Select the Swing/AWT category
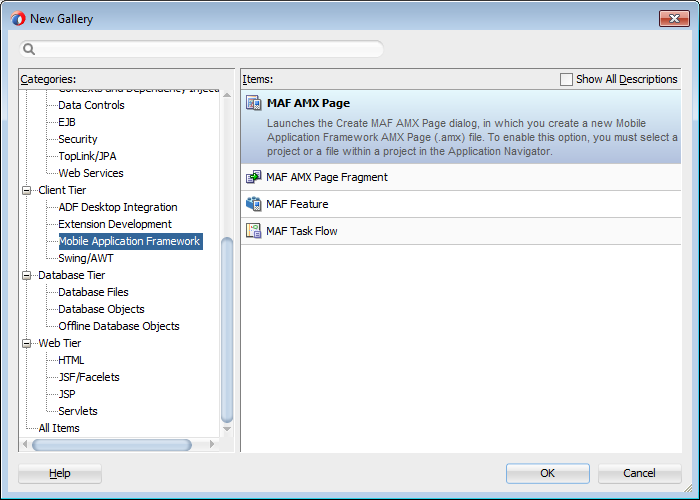The height and width of the screenshot is (500, 700). tap(86, 258)
